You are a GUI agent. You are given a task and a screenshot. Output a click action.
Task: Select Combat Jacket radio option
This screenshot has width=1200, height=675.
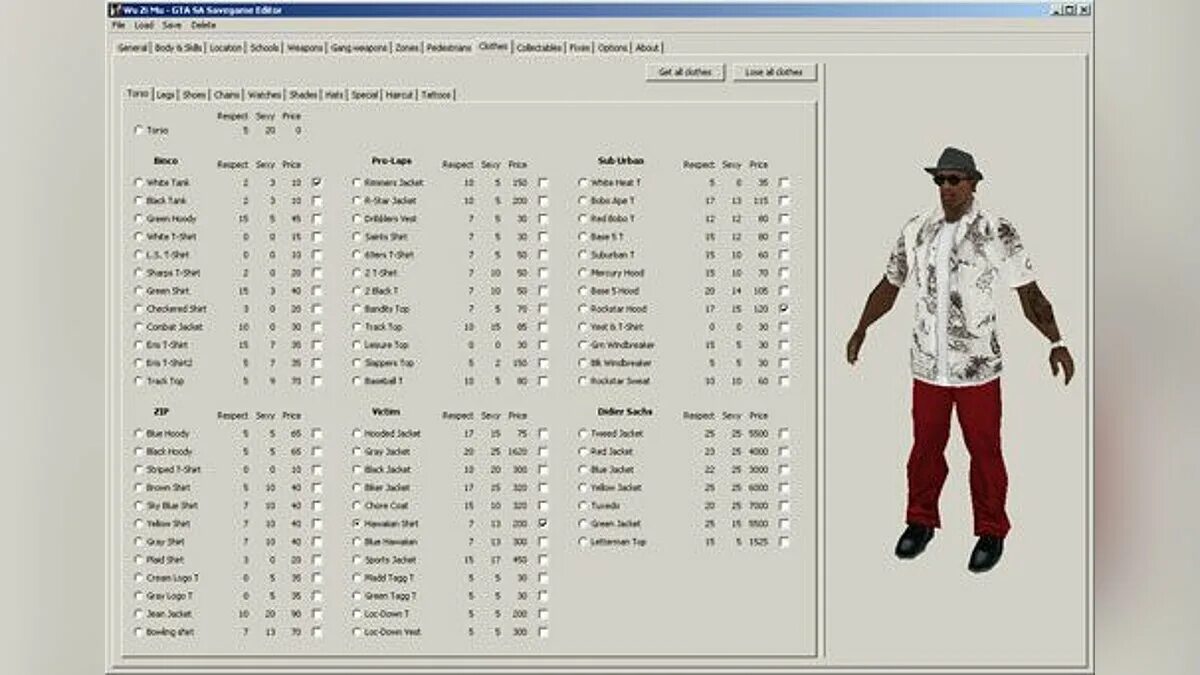[x=139, y=327]
